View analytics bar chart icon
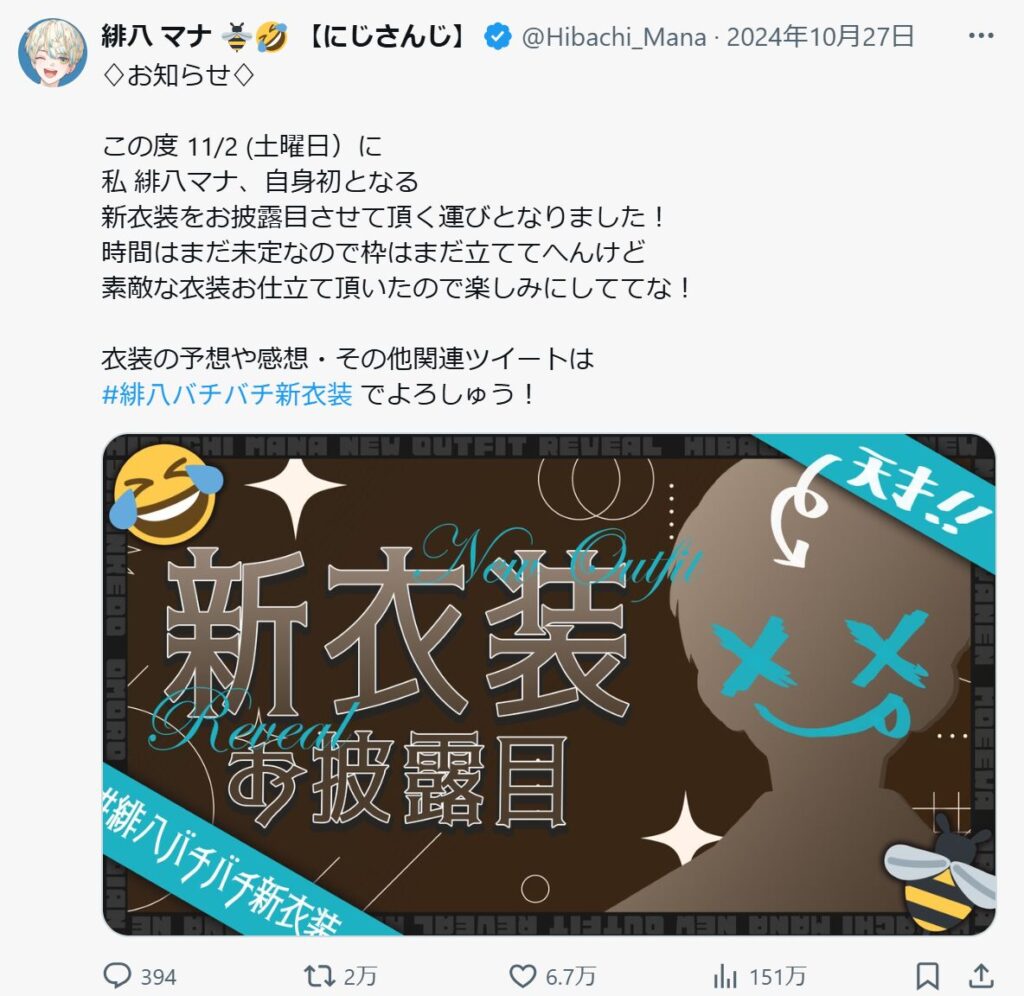Image resolution: width=1024 pixels, height=996 pixels. 725,976
